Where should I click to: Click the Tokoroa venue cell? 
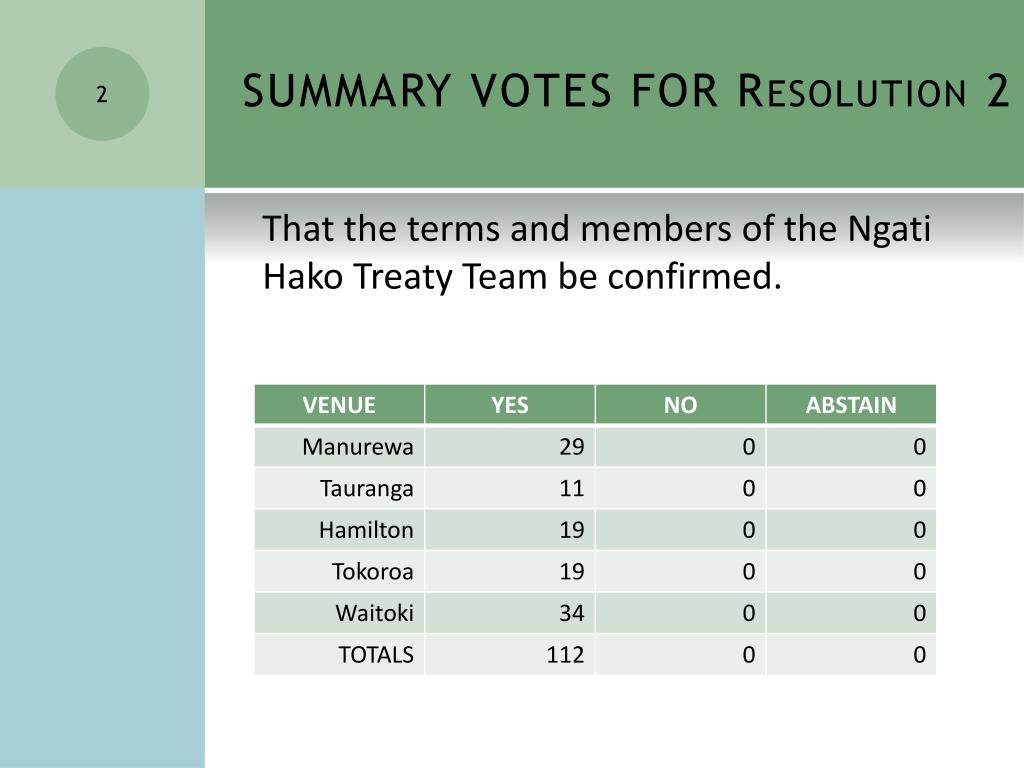tap(340, 571)
